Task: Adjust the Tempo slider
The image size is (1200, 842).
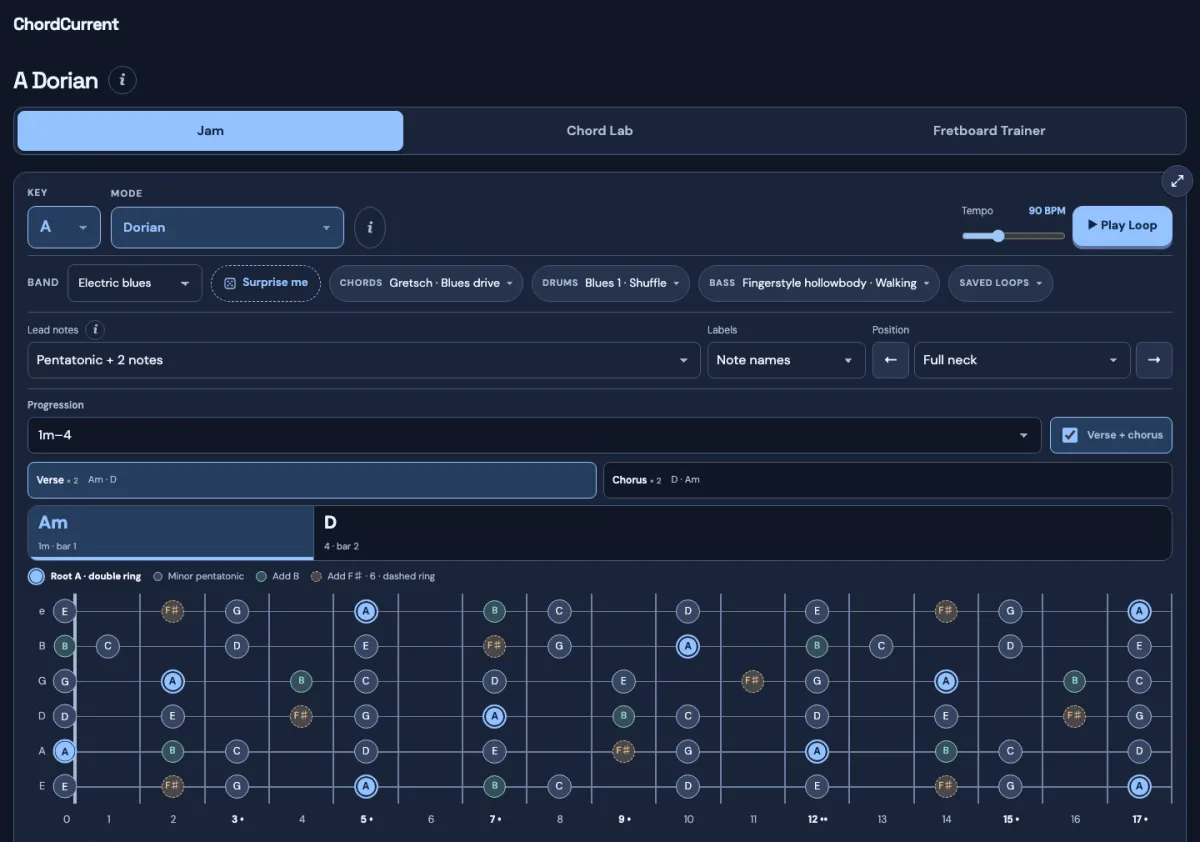Action: (x=1013, y=236)
